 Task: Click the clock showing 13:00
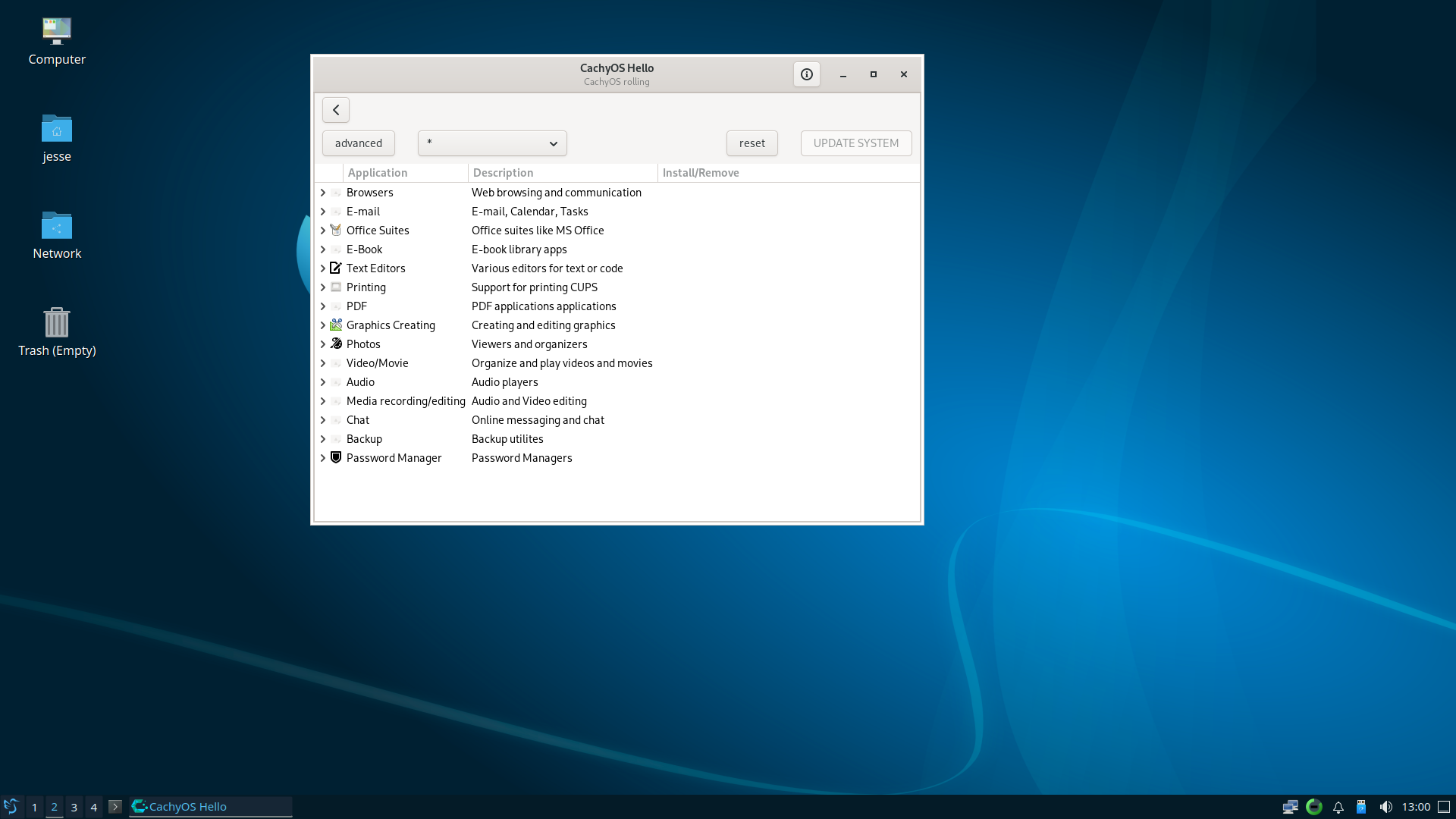1416,807
